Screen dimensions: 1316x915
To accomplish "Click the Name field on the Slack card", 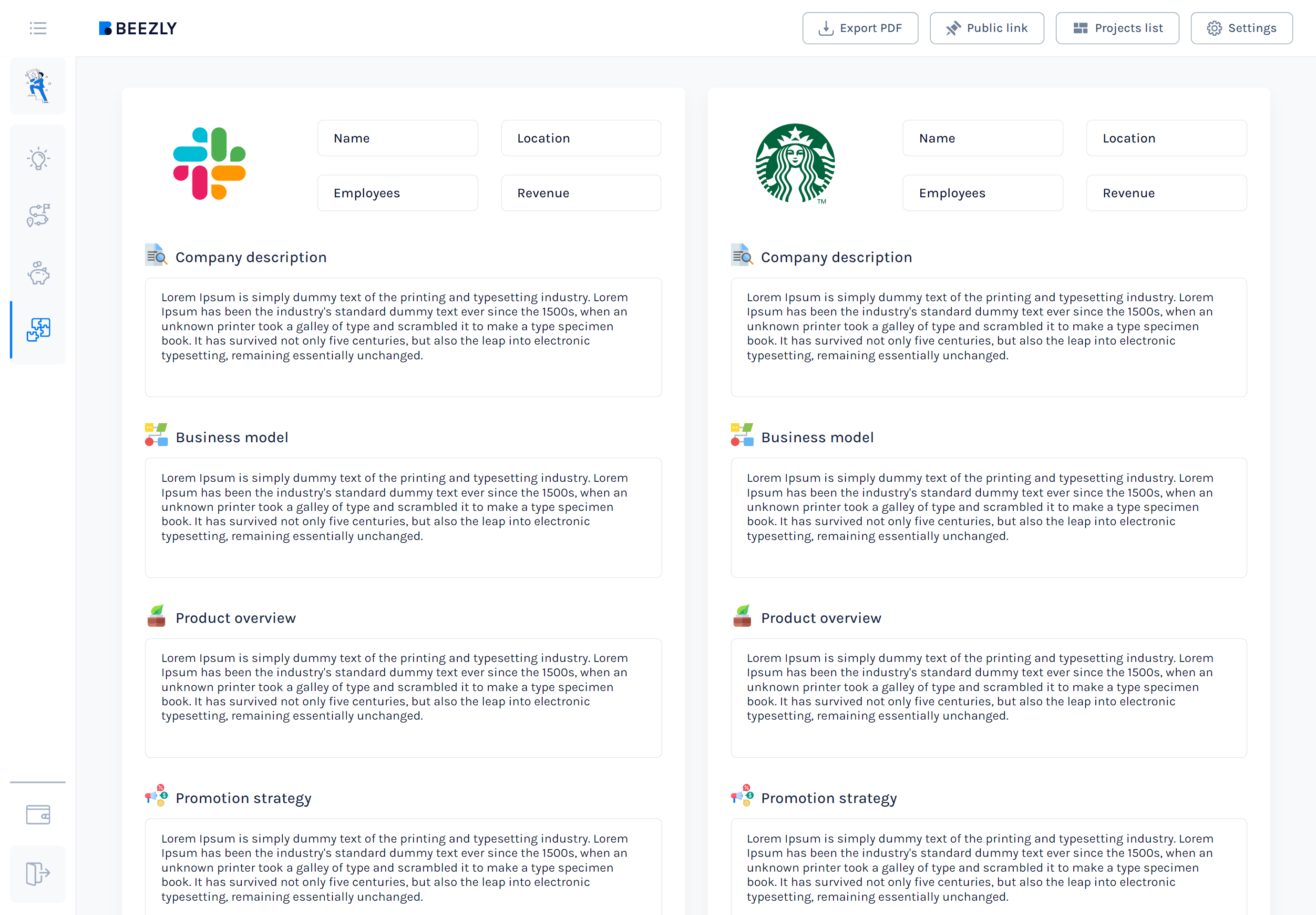I will coord(398,138).
